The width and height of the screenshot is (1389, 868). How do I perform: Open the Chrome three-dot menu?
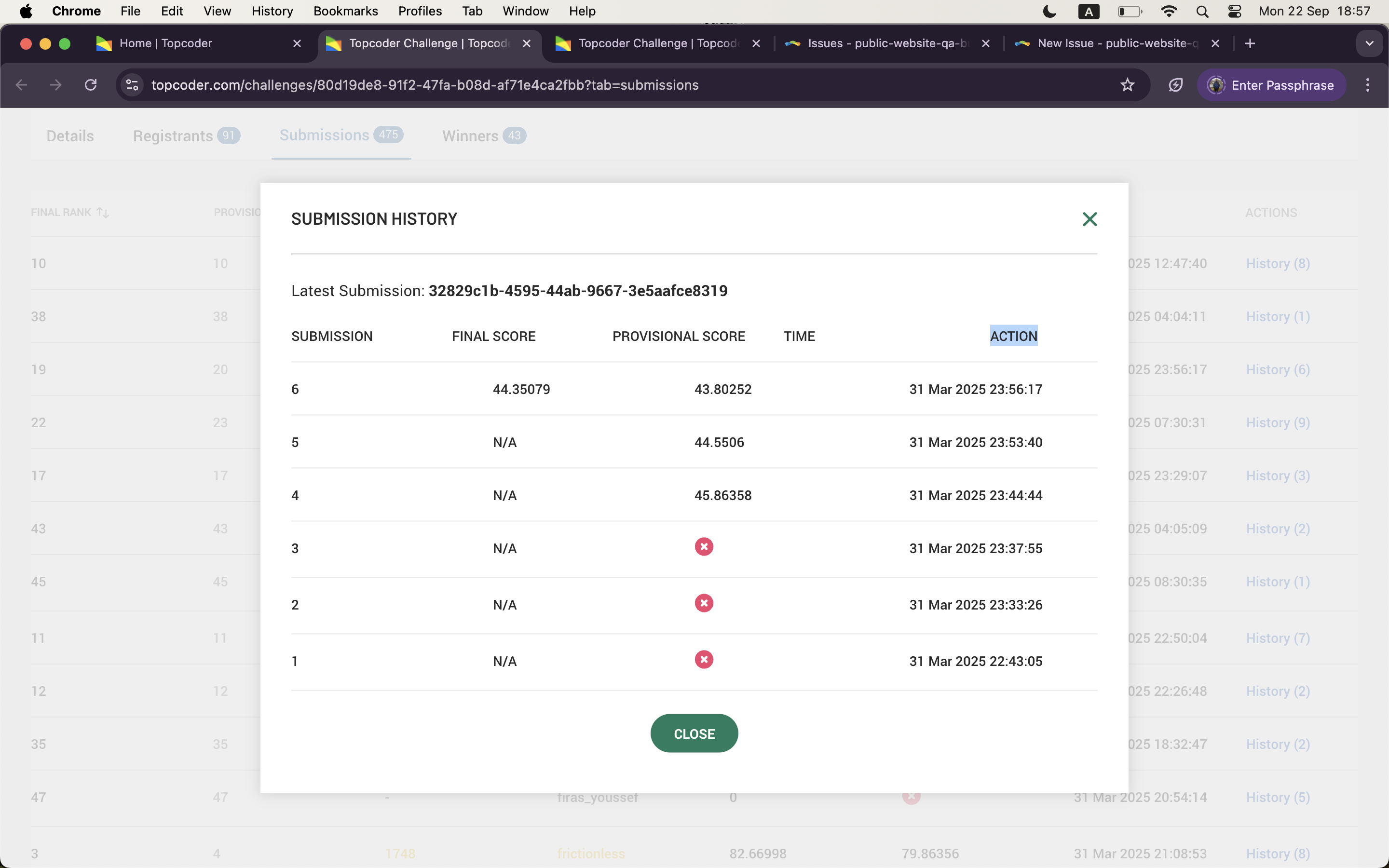click(1367, 85)
